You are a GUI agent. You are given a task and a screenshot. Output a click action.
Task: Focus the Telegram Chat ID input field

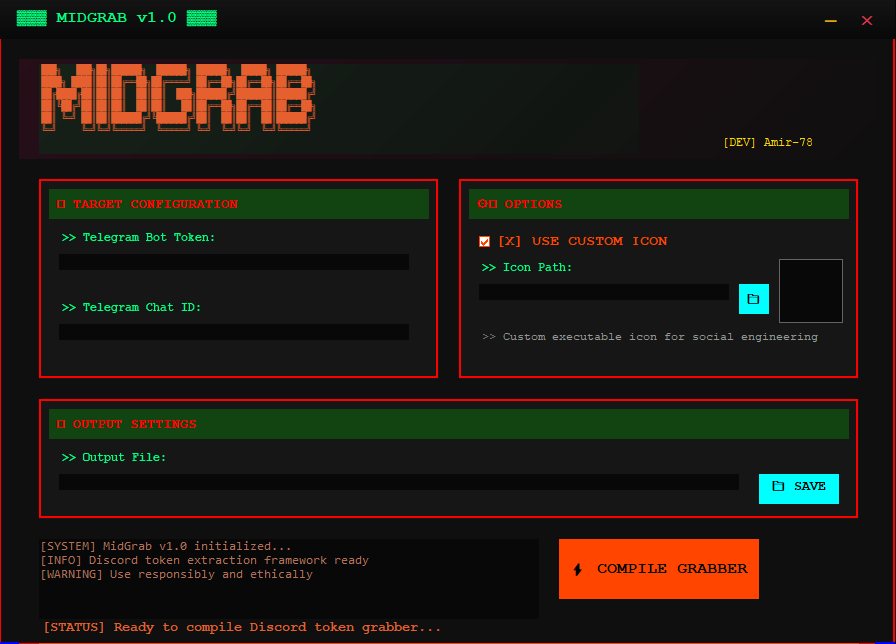(234, 332)
